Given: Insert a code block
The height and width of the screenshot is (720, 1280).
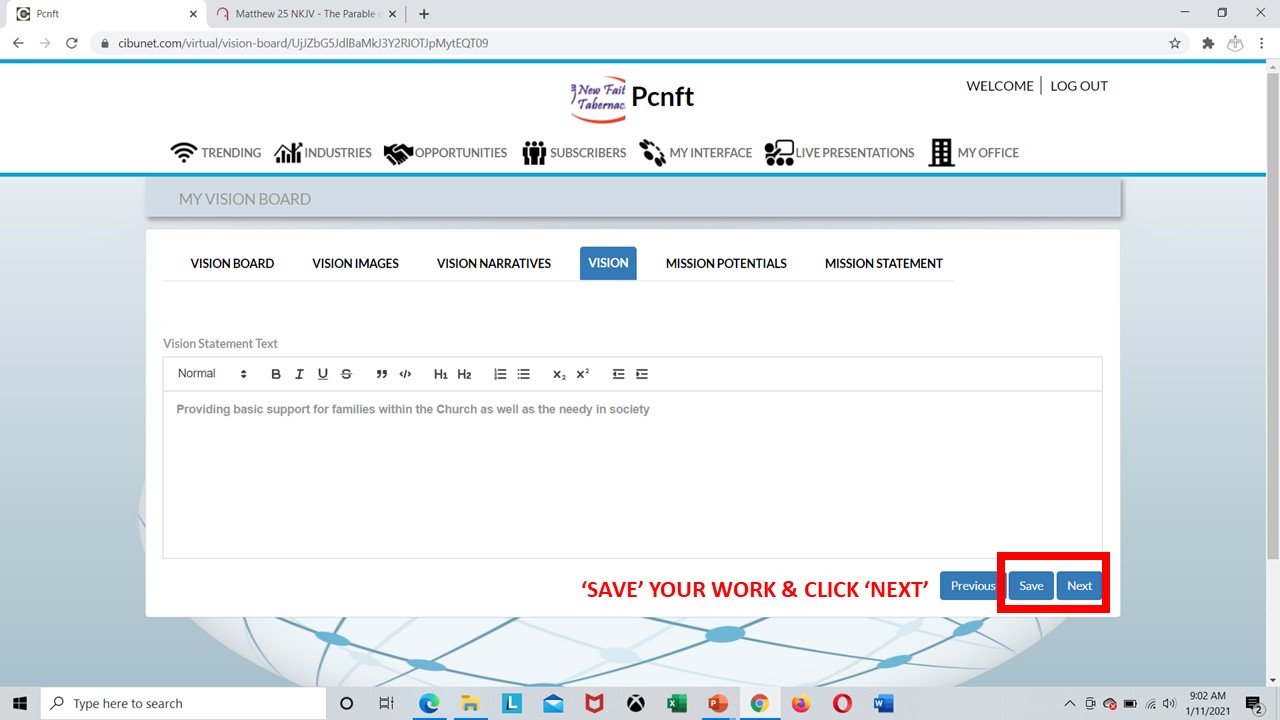Looking at the screenshot, I should (x=405, y=374).
